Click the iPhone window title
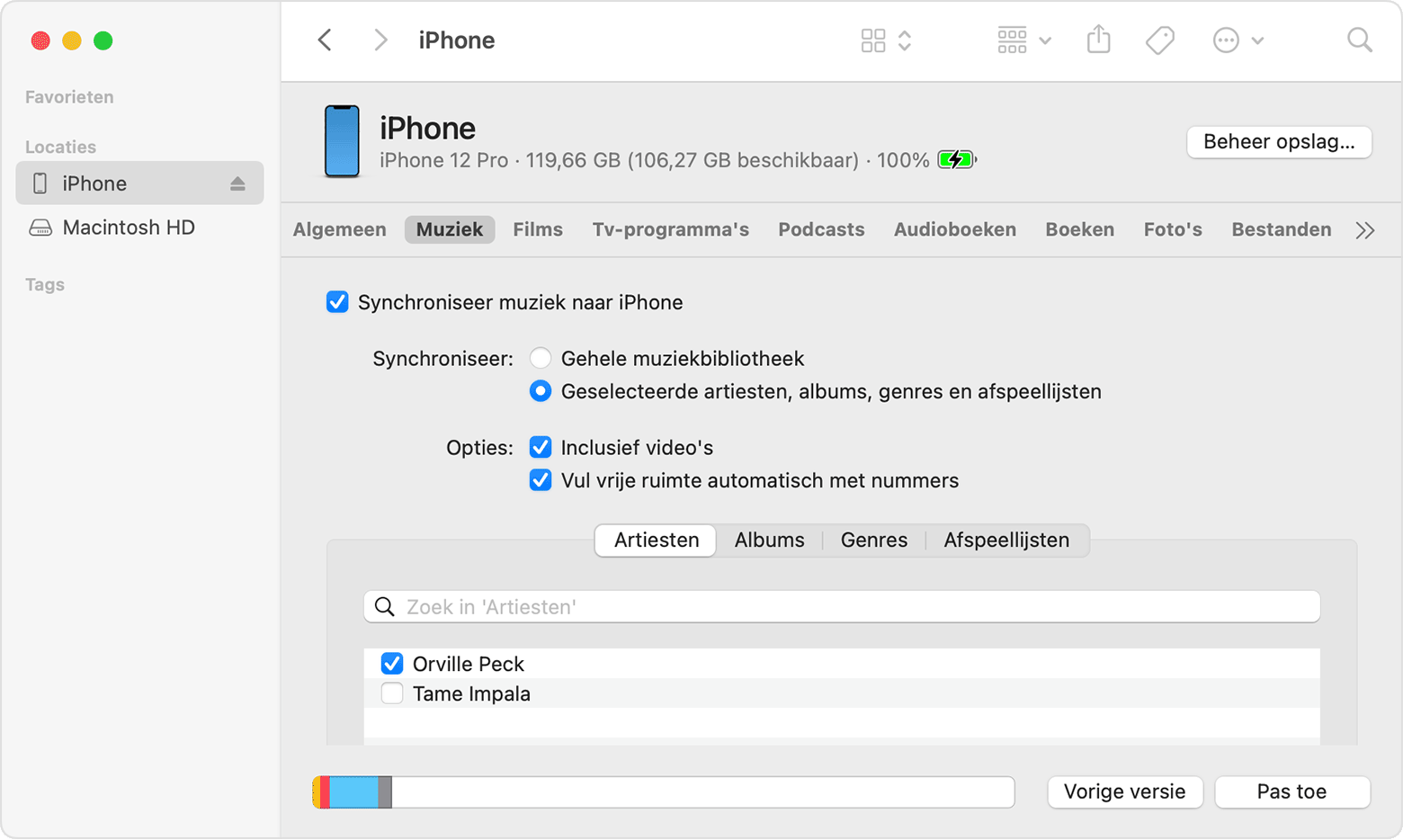This screenshot has width=1403, height=840. [x=457, y=40]
